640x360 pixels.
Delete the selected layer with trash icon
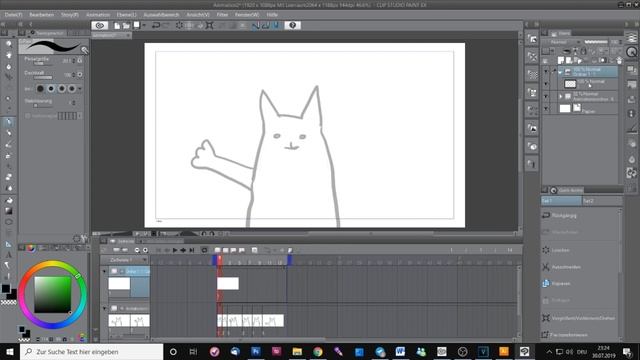pos(619,60)
